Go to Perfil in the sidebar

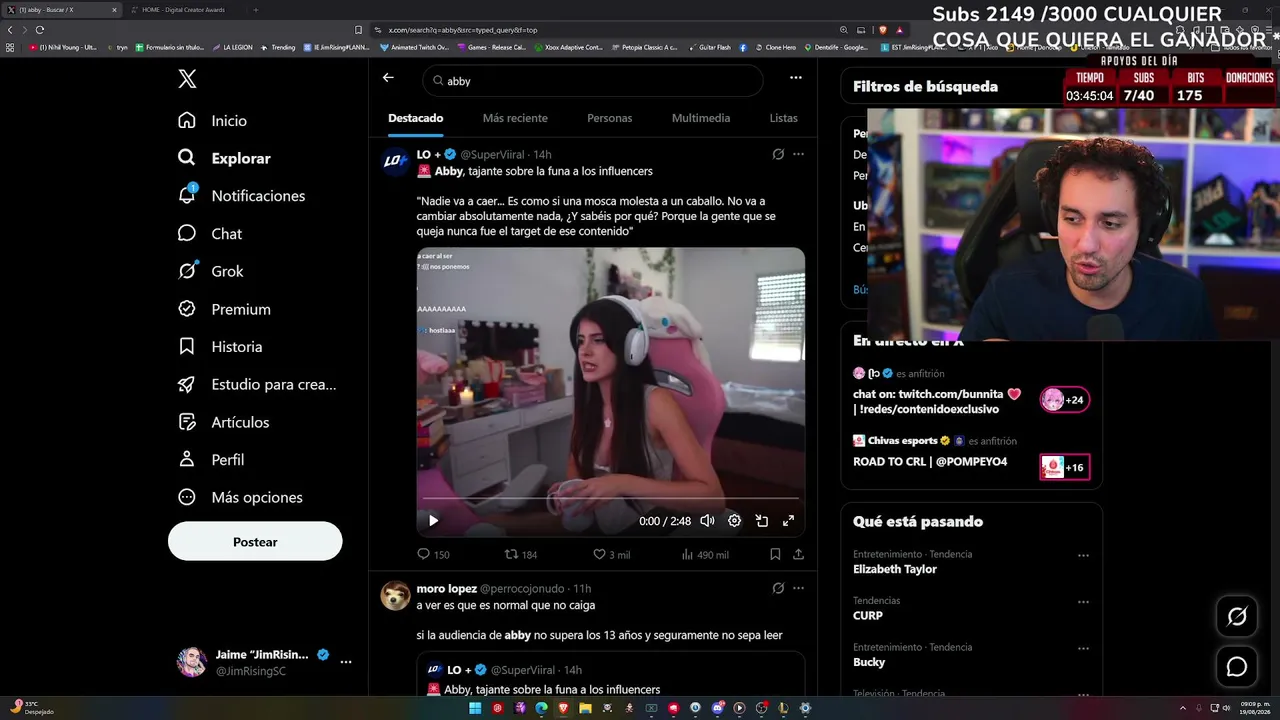coord(211,460)
